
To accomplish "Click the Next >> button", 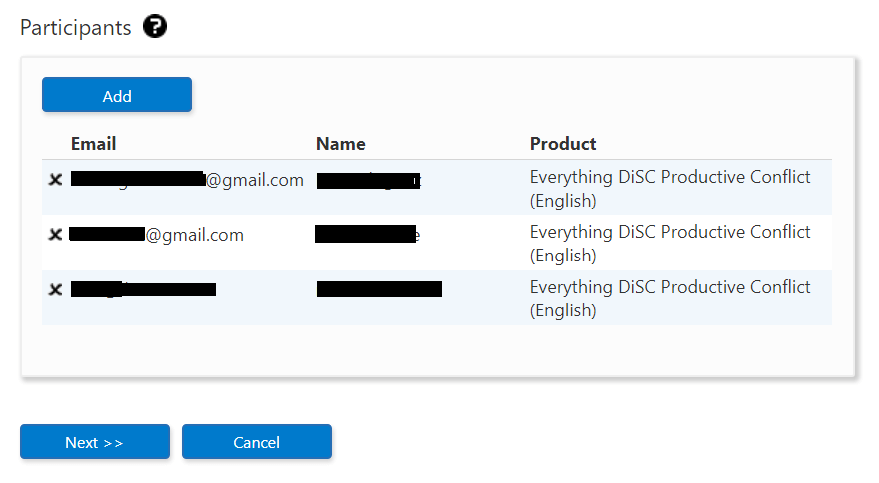I will coord(95,442).
